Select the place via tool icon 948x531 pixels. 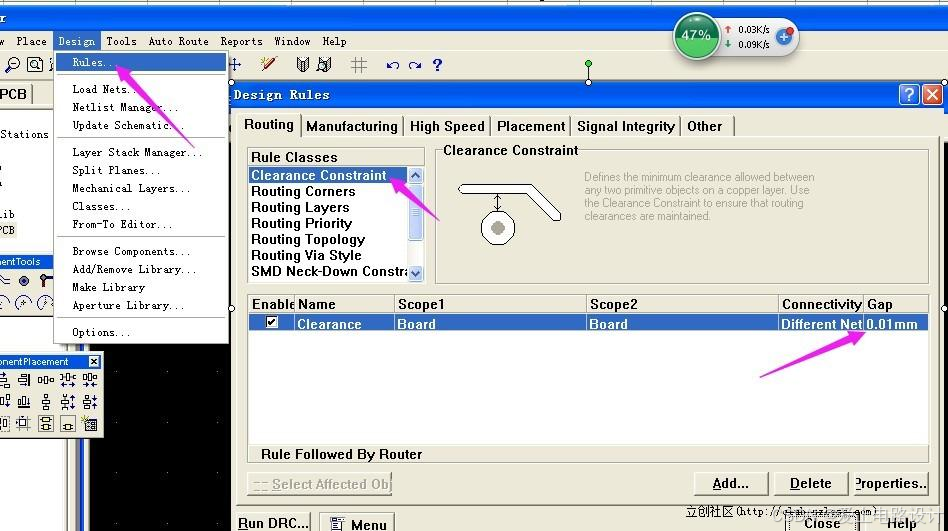click(x=24, y=281)
